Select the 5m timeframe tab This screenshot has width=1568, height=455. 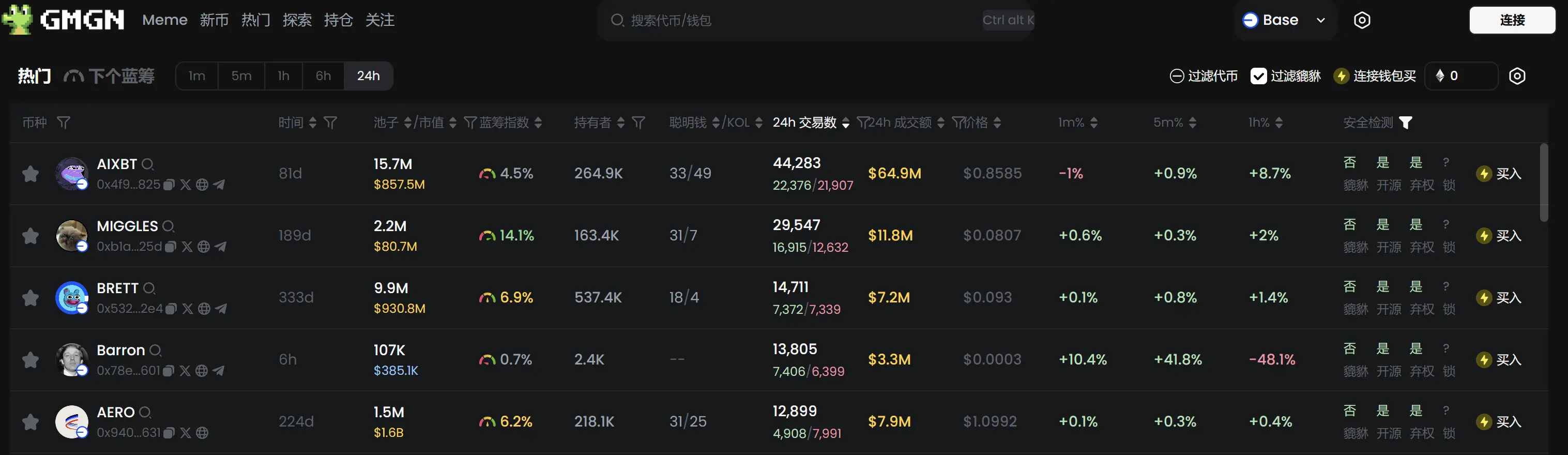pyautogui.click(x=241, y=76)
